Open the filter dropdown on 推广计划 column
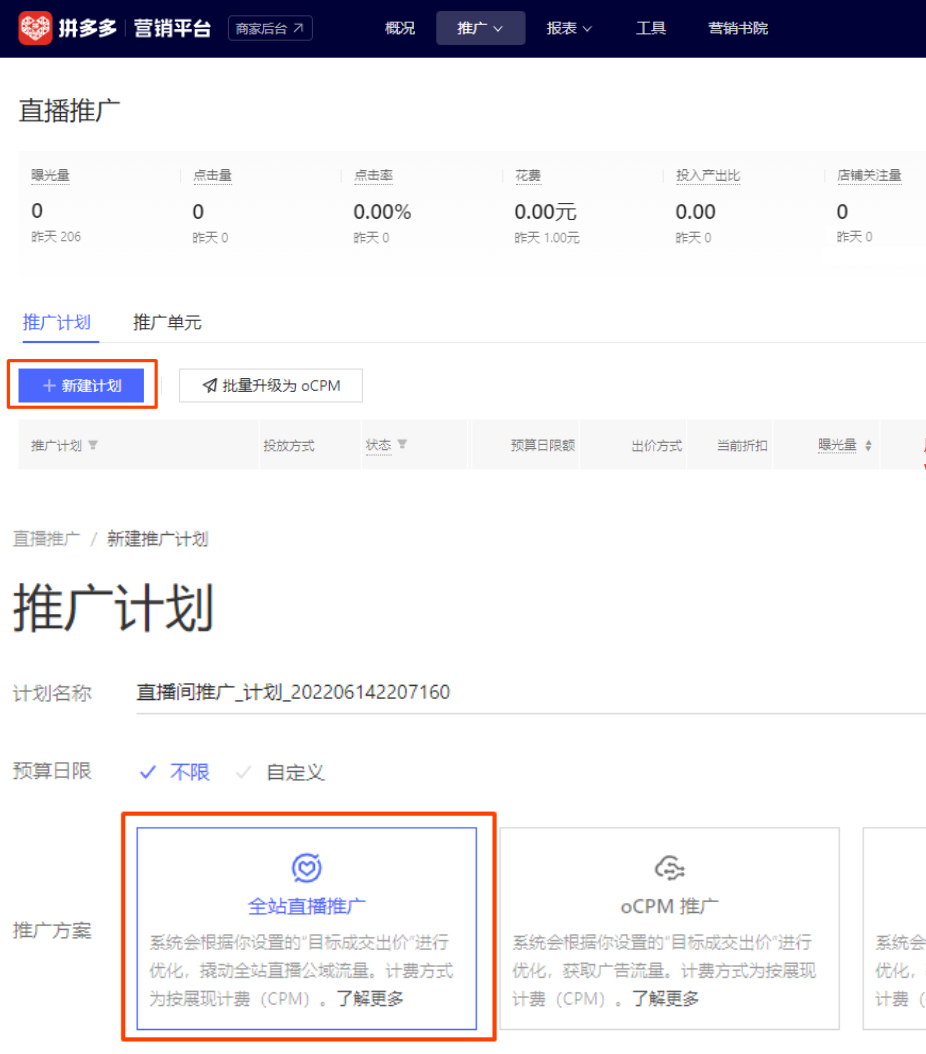 (x=91, y=446)
